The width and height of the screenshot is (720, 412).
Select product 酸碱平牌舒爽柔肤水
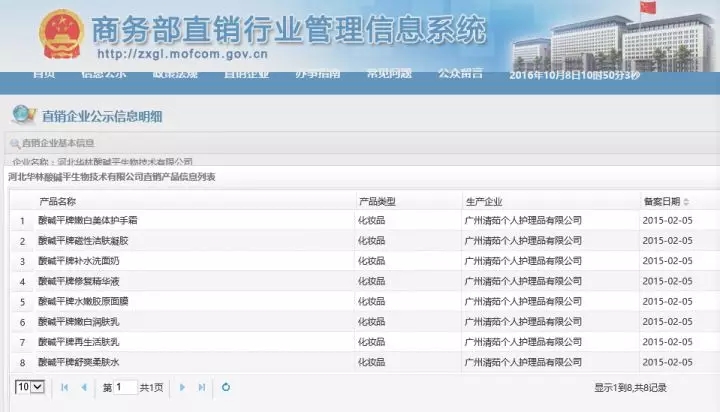click(79, 362)
